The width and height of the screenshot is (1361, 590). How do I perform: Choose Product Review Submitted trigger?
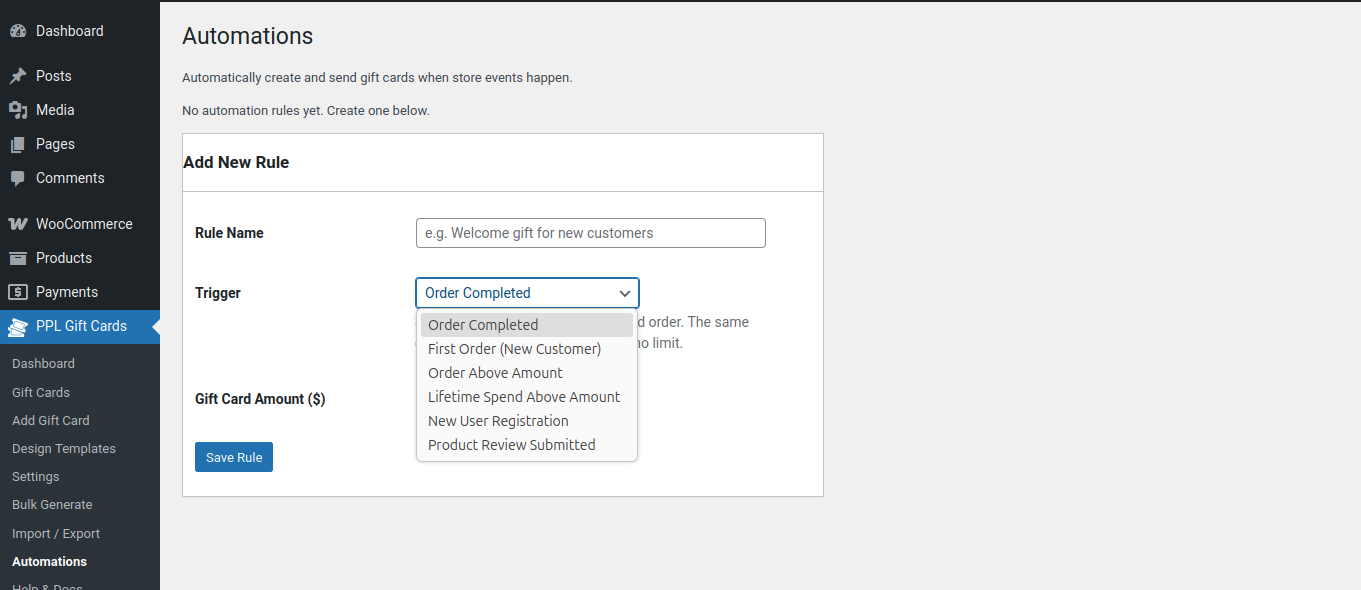pyautogui.click(x=511, y=445)
